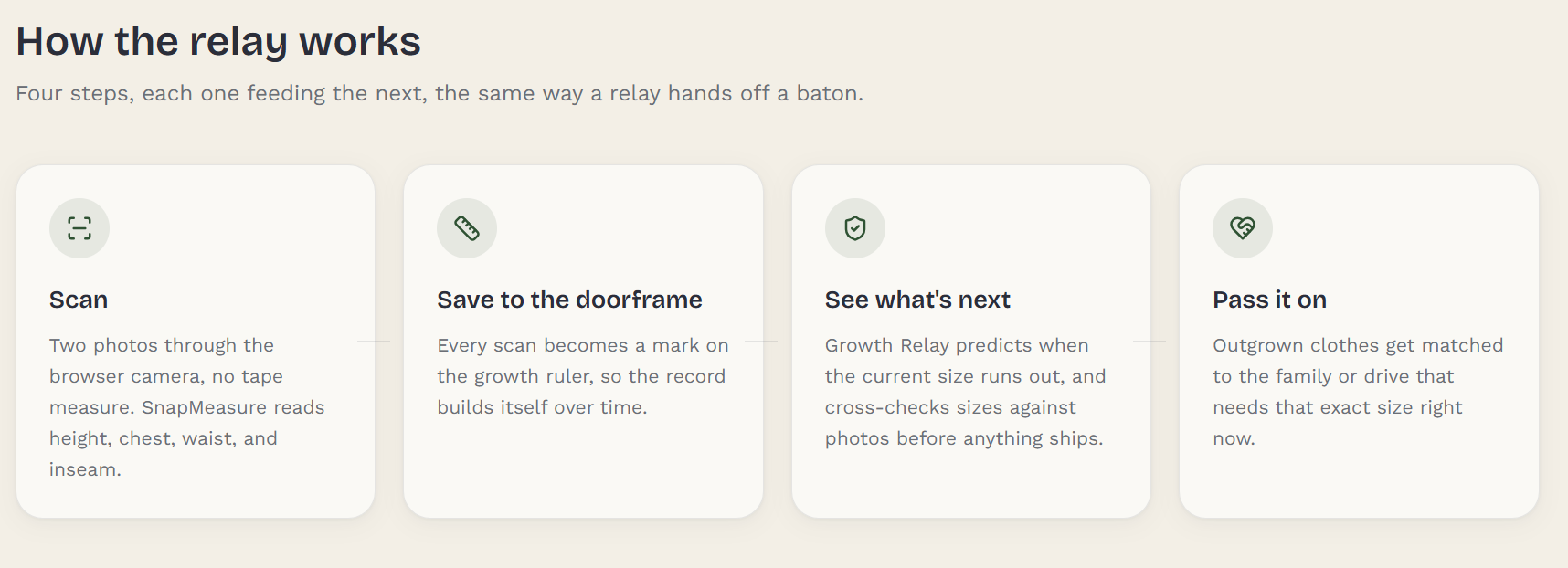Click the Growth Relay predicts description text
Screen dimensions: 1568x568
[966, 392]
